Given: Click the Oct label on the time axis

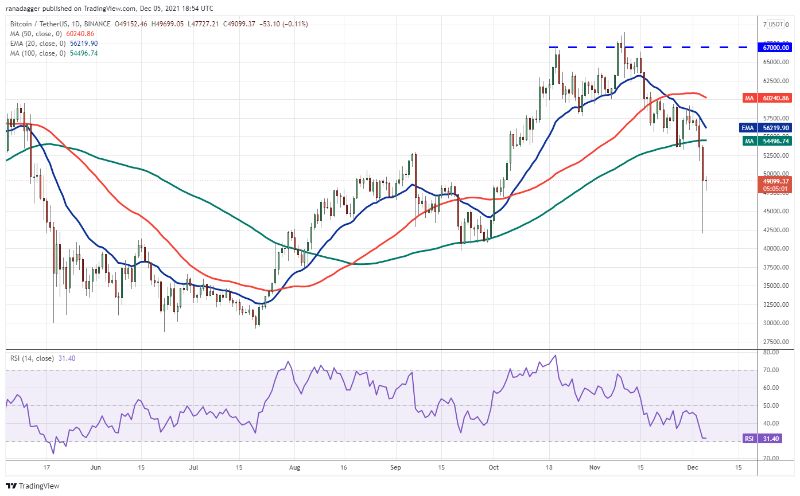Looking at the screenshot, I should [x=492, y=466].
